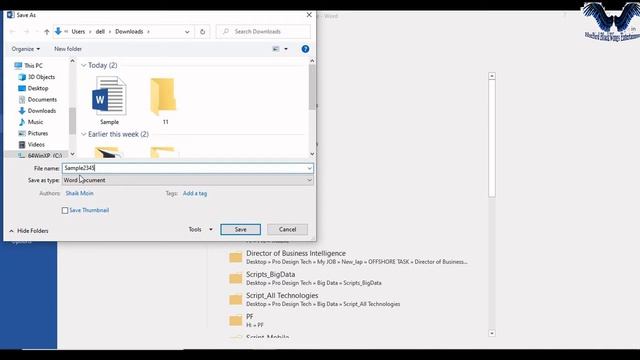Open Script_All Technologies folder in Word window
This screenshot has height=360, width=640.
click(314, 300)
